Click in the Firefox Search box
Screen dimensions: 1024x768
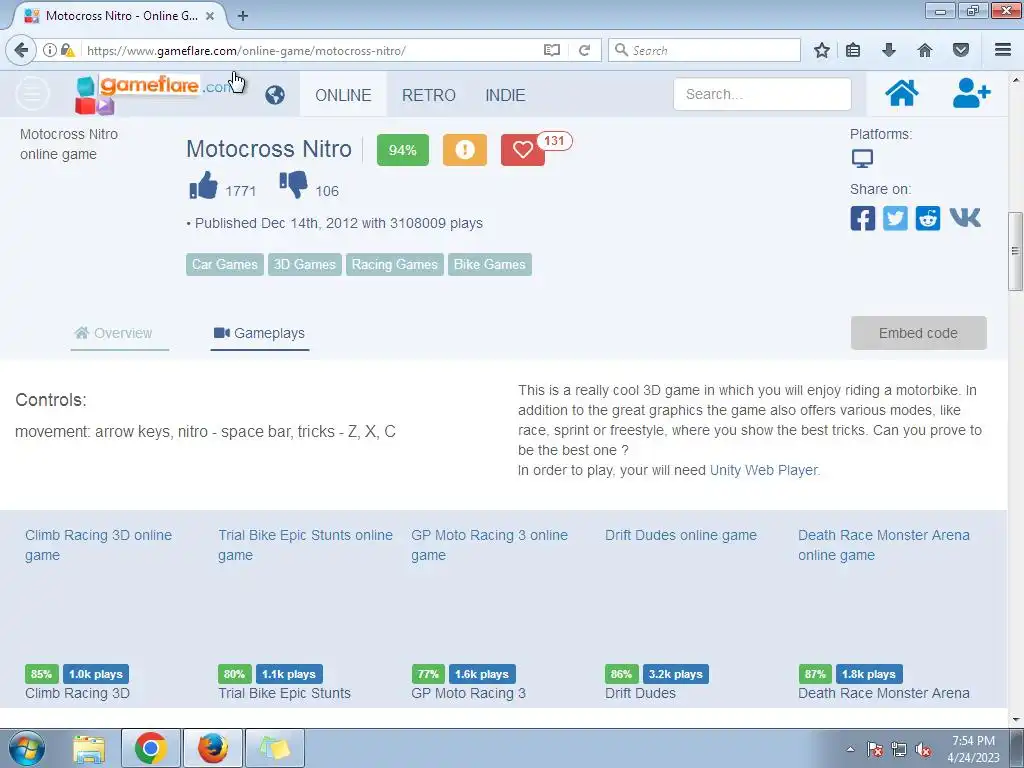pos(704,50)
